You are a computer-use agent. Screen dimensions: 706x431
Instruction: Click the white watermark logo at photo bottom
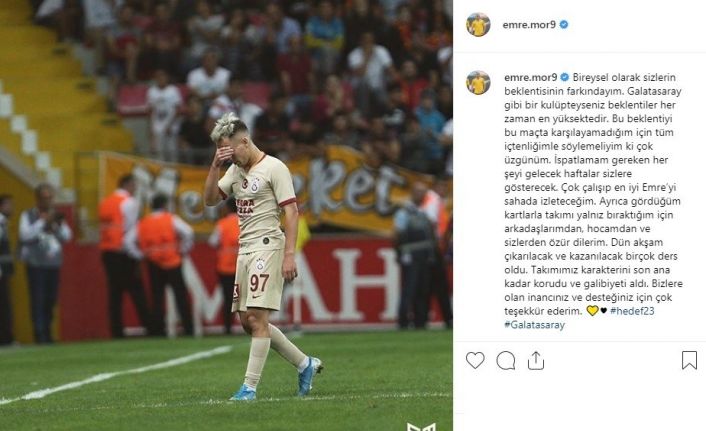coord(421,426)
